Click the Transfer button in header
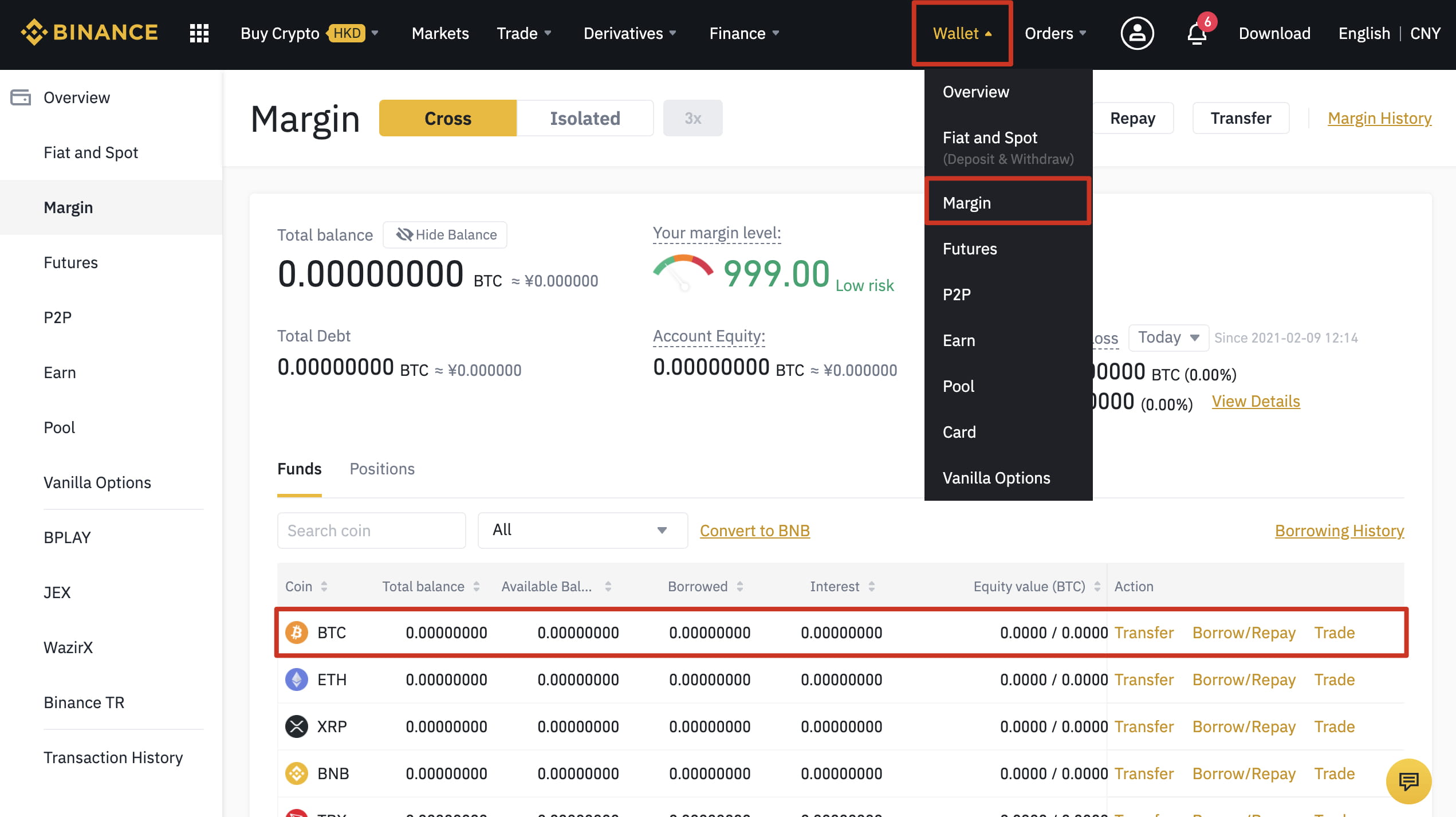Screen dimensions: 1456x817 [x=1241, y=118]
